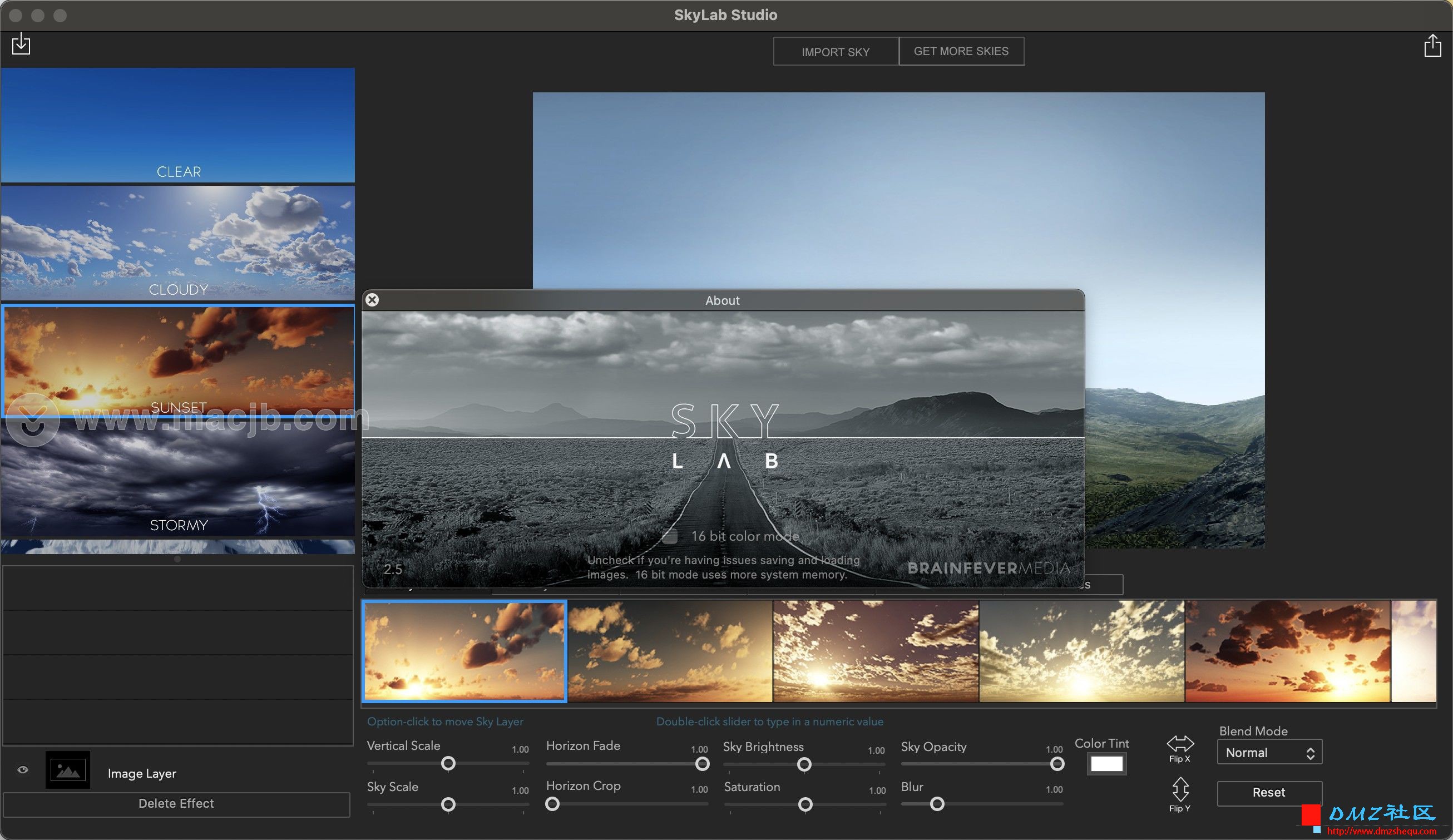Click the Sky Scale slider knob
1453x840 pixels.
click(x=448, y=804)
